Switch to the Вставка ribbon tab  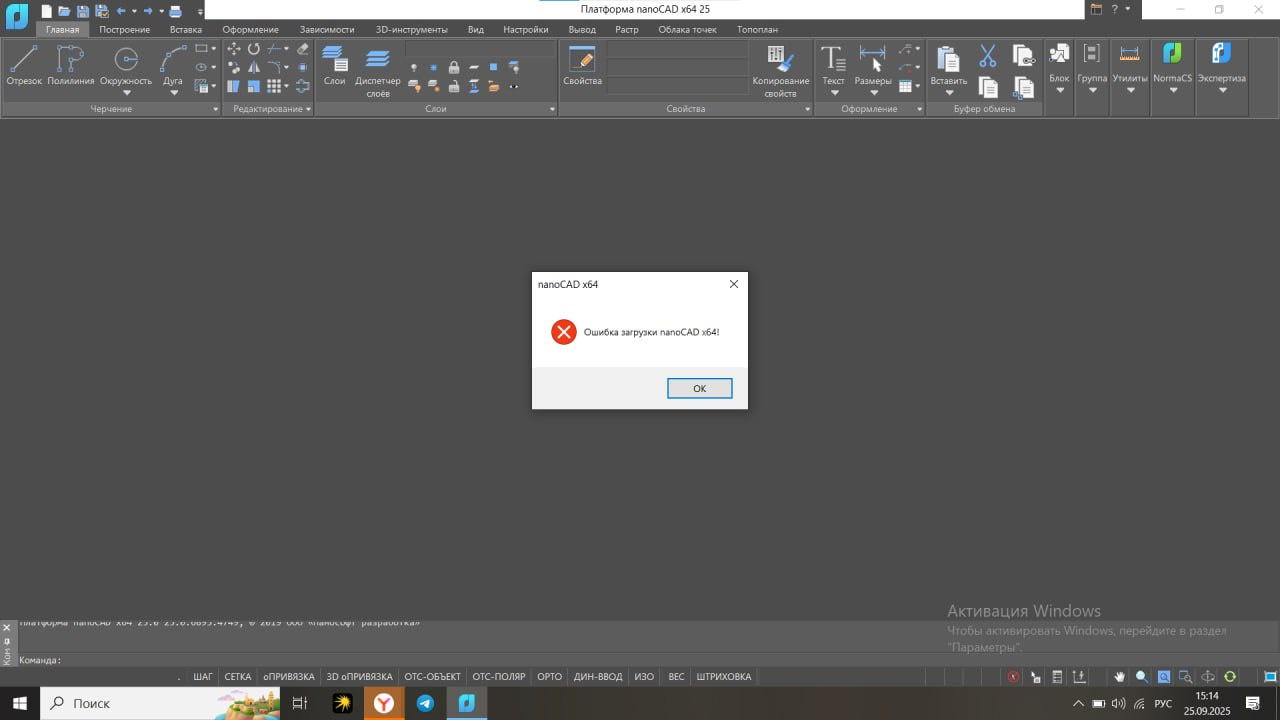185,30
